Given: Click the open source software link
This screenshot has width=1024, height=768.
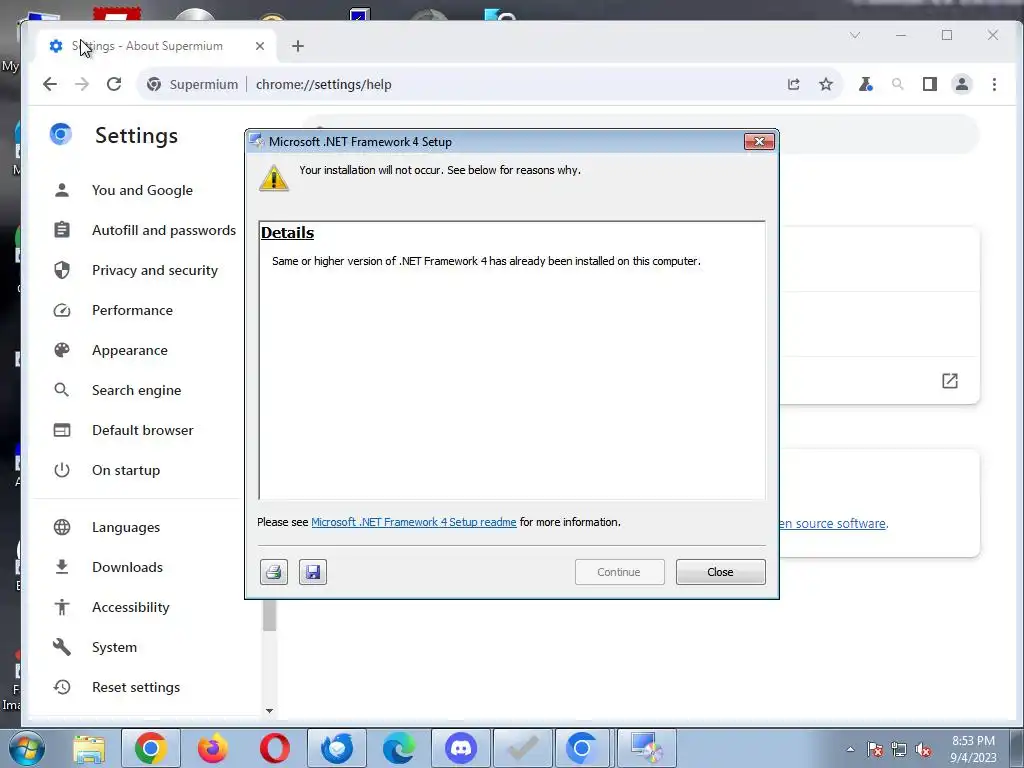Looking at the screenshot, I should tap(833, 523).
